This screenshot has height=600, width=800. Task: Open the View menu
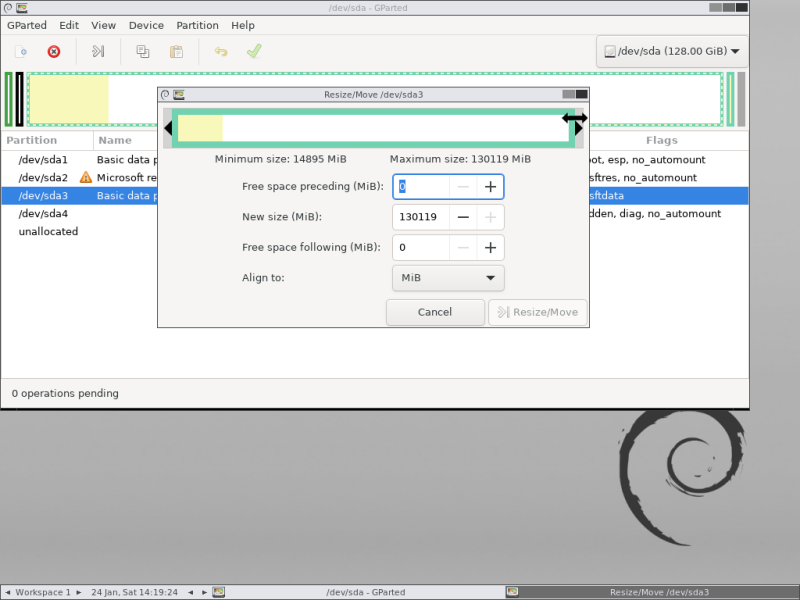[104, 26]
